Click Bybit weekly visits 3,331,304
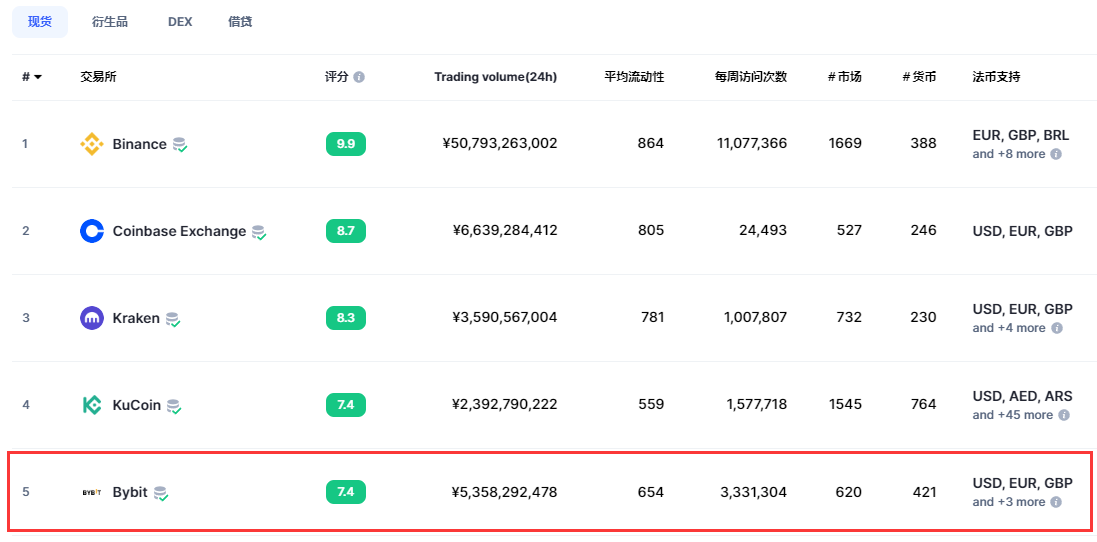This screenshot has height=542, width=1097. pos(753,492)
